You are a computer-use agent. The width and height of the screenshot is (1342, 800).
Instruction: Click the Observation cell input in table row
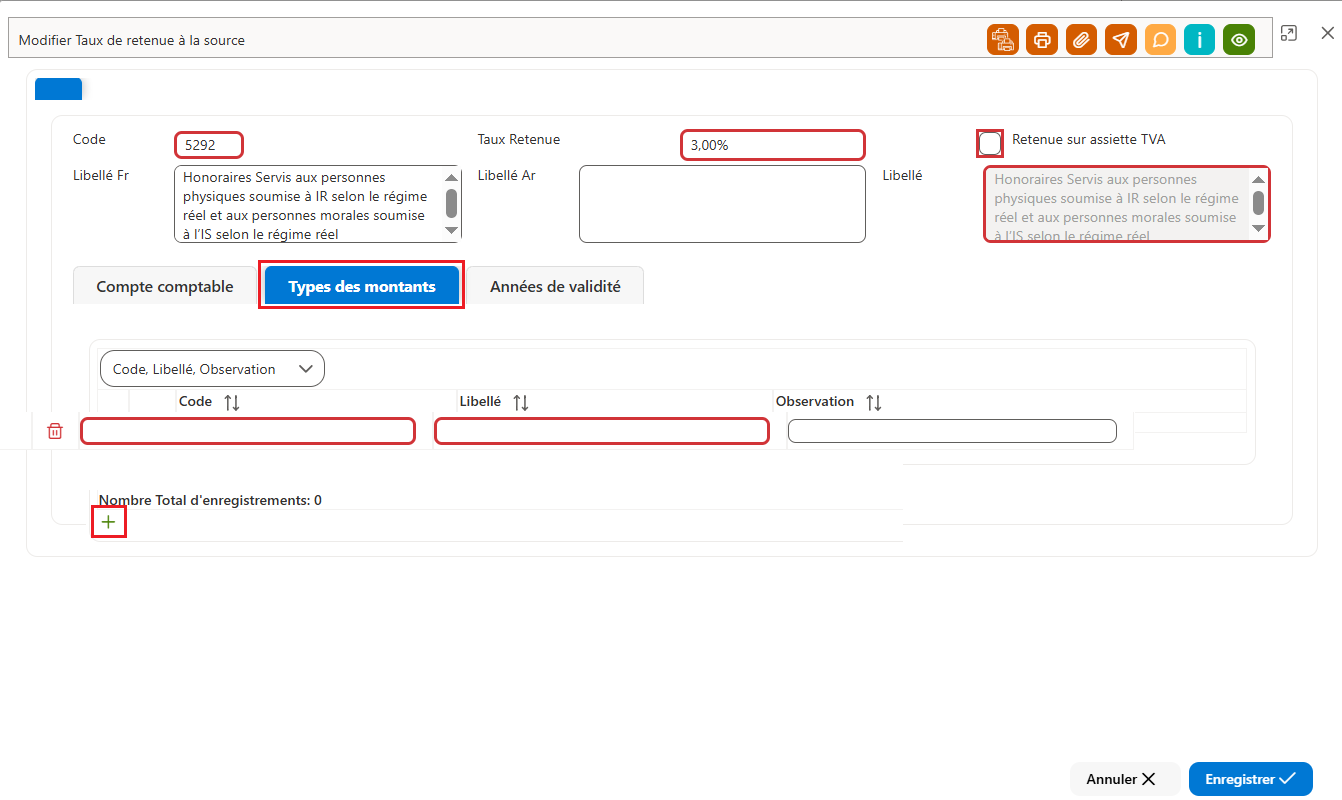point(952,431)
